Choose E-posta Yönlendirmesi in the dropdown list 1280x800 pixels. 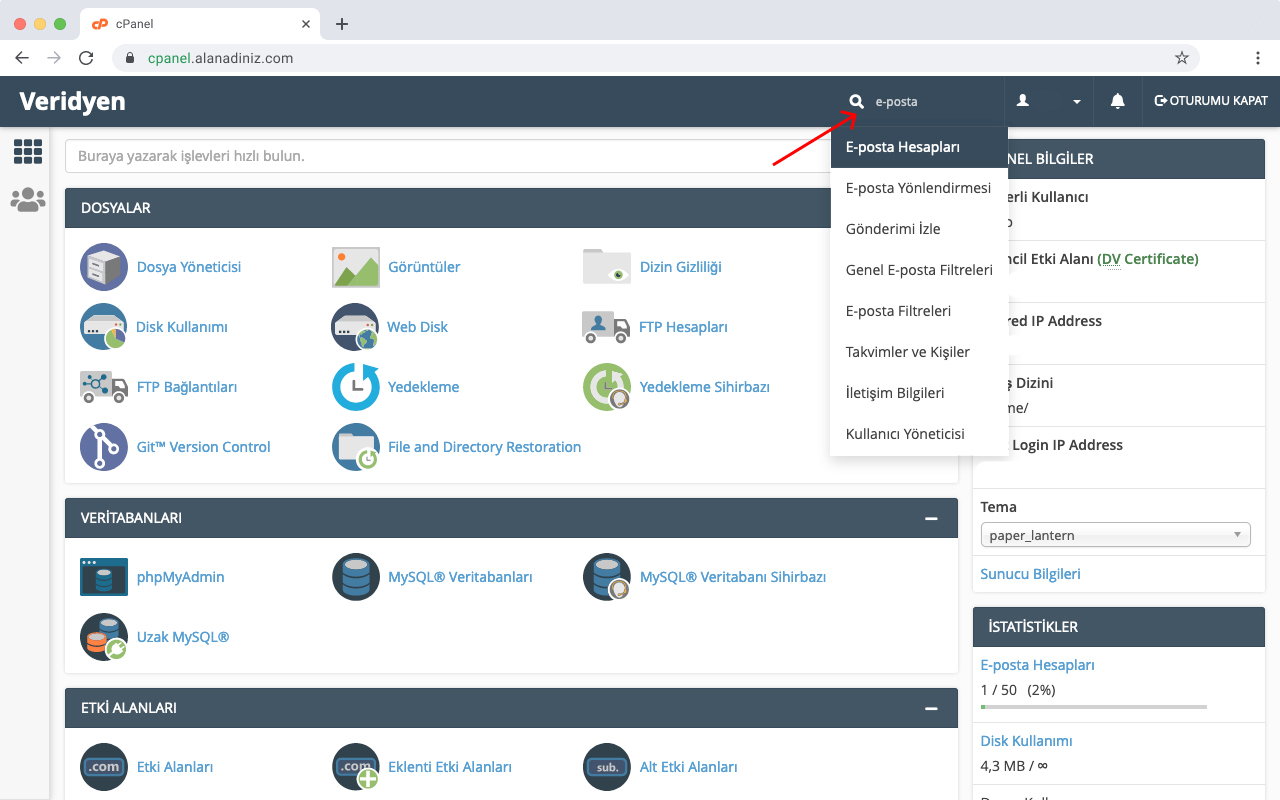click(918, 188)
